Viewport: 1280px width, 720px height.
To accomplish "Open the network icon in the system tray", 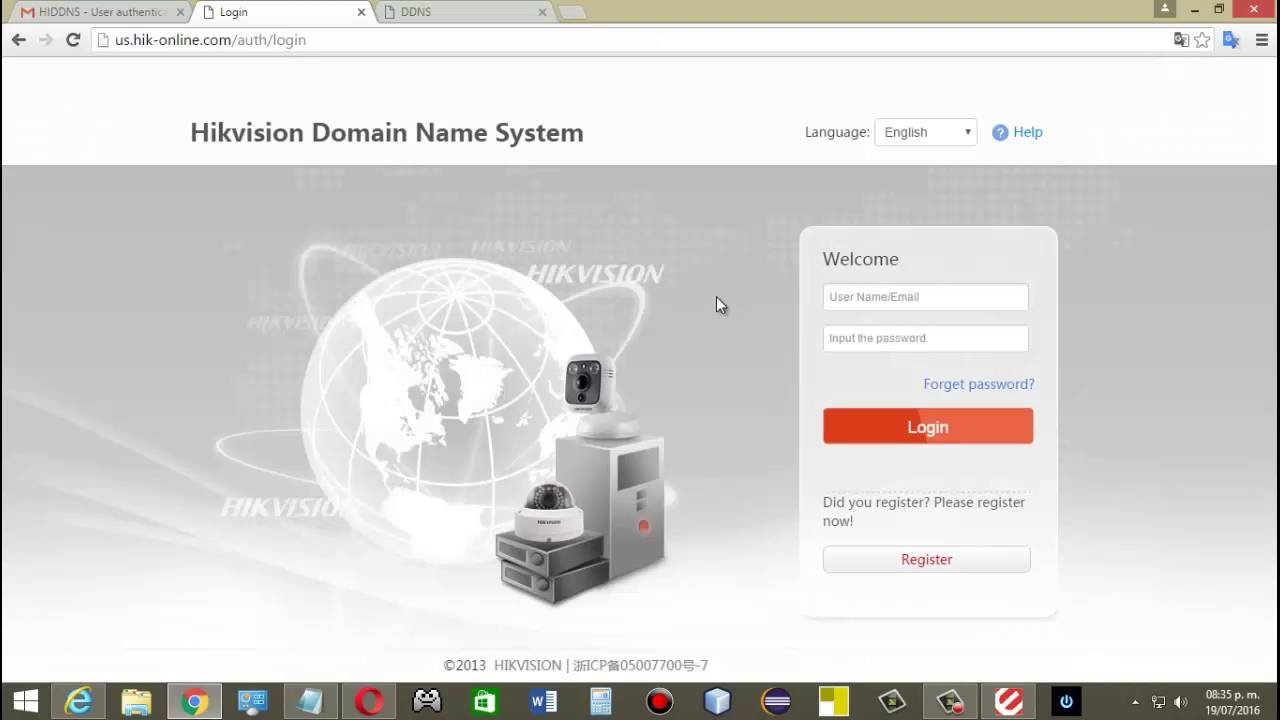I will [1158, 702].
